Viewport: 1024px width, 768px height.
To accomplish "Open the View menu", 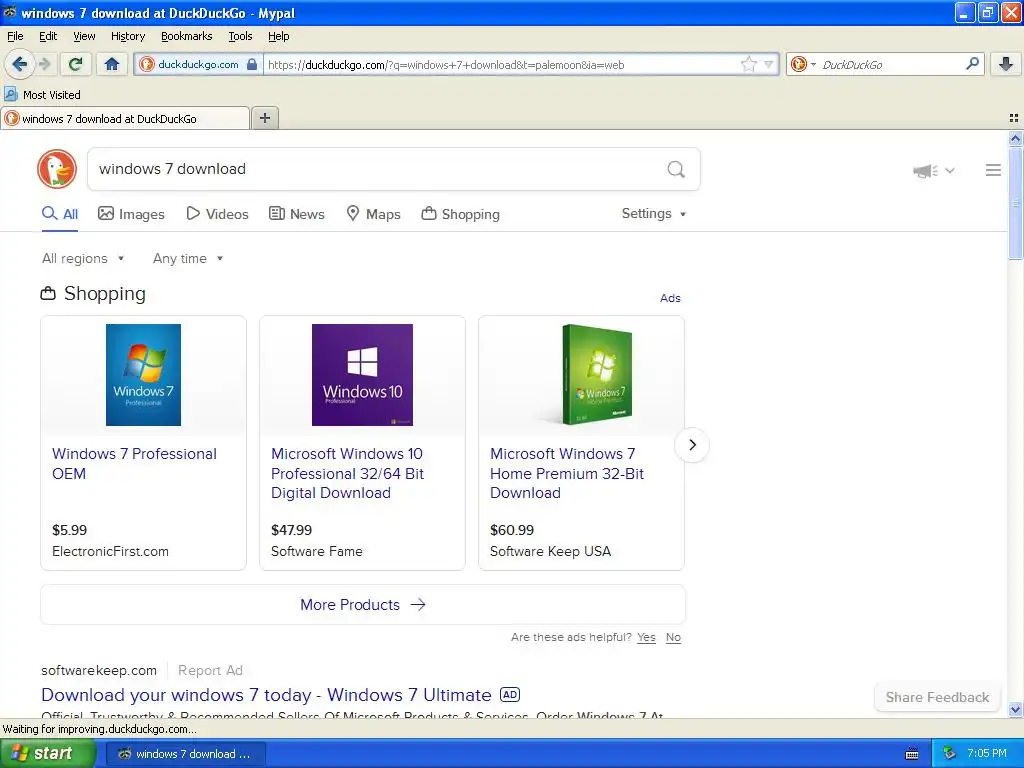I will [84, 36].
